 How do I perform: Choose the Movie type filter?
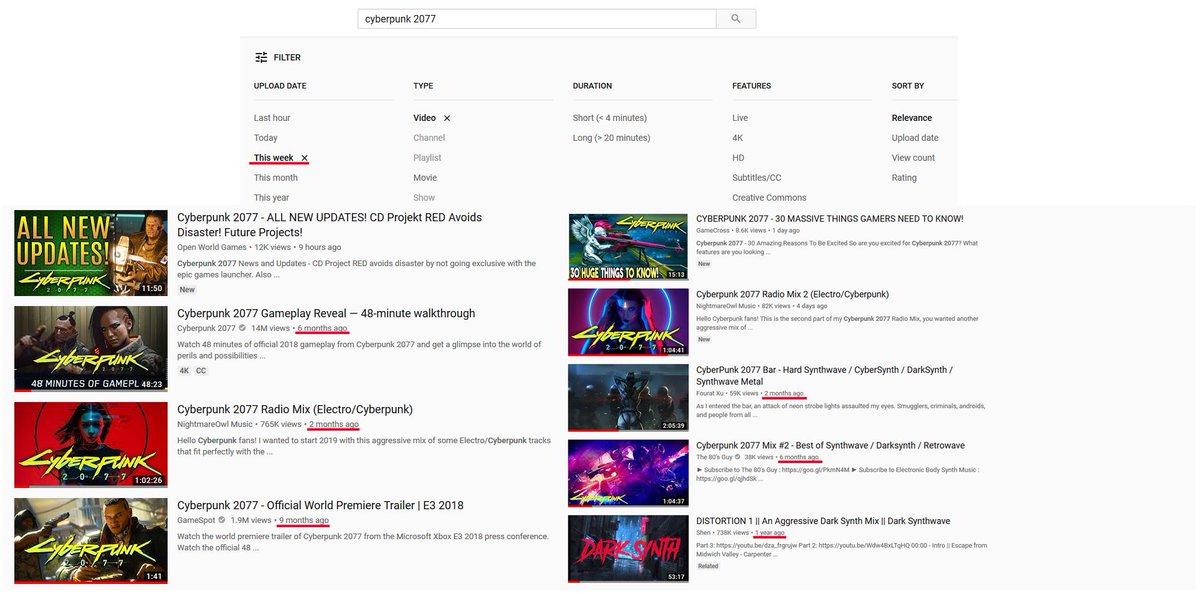pos(425,178)
